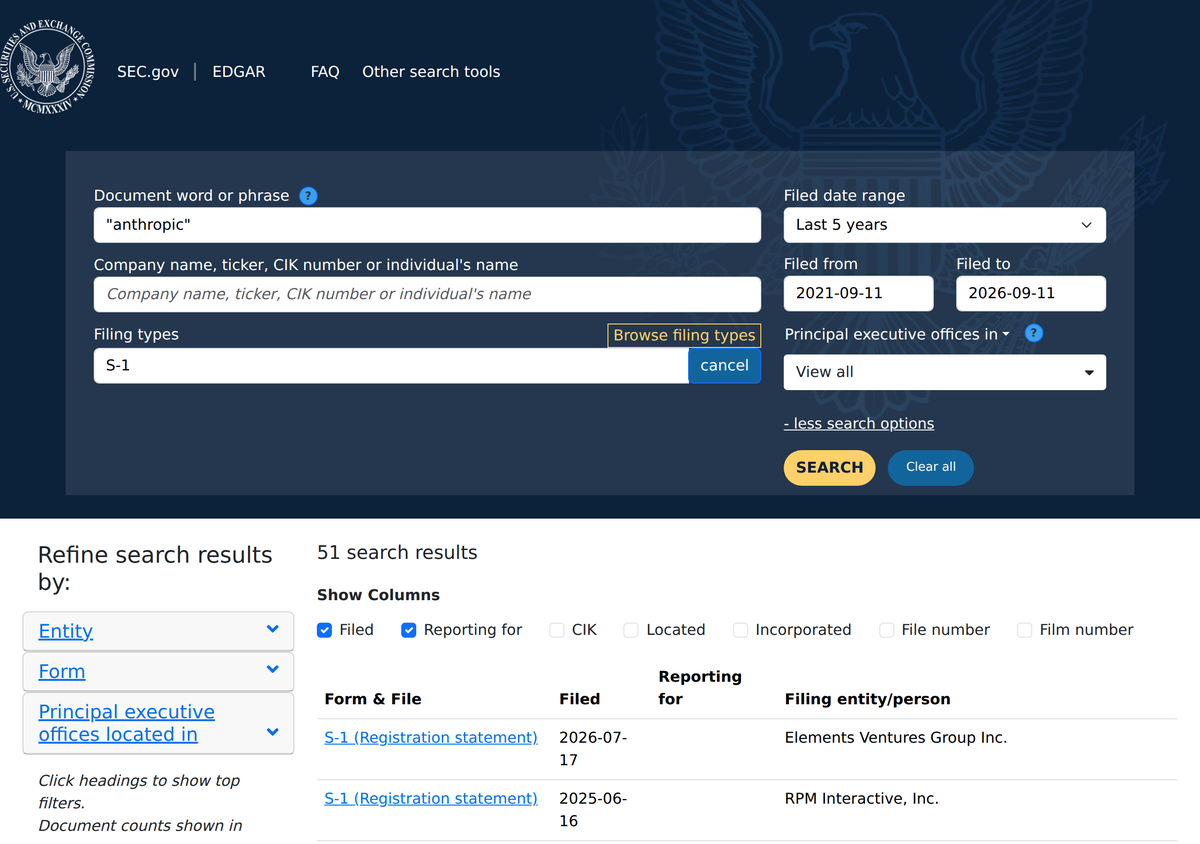Click the Form & File column header
This screenshot has height=844, width=1200.
tap(373, 699)
